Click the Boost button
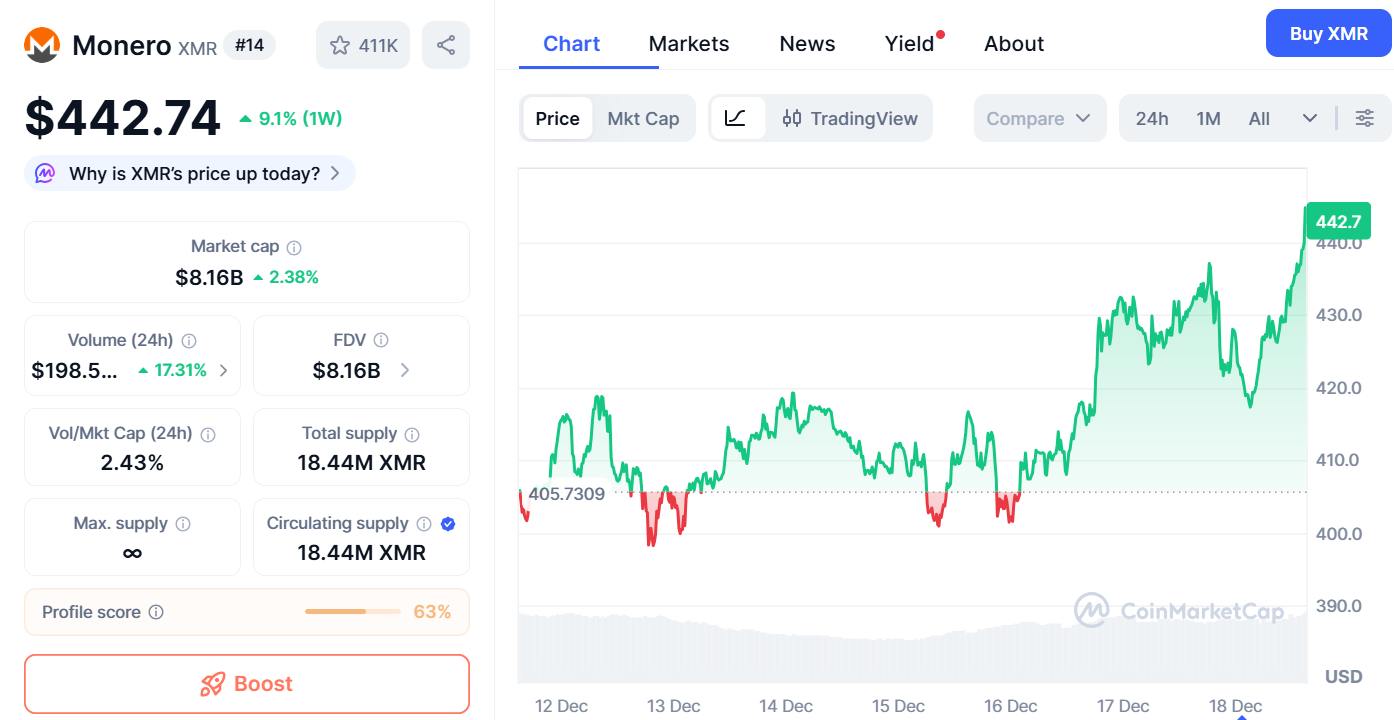Image resolution: width=1394 pixels, height=720 pixels. pyautogui.click(x=246, y=684)
